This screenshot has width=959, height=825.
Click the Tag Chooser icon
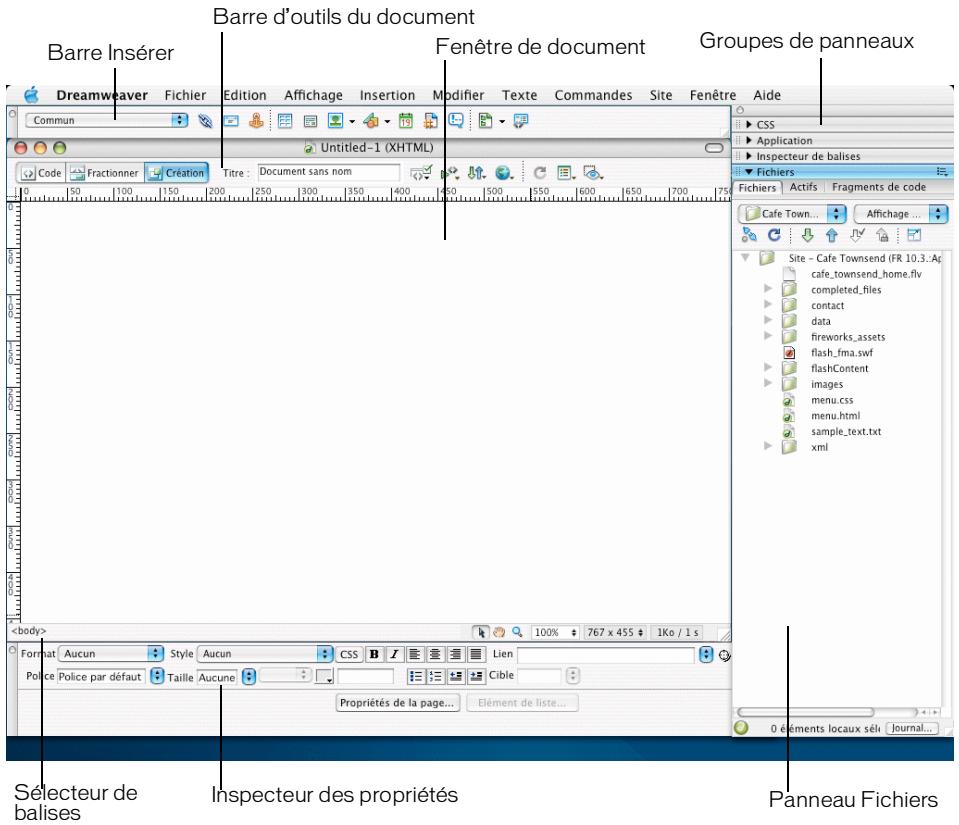click(x=520, y=121)
